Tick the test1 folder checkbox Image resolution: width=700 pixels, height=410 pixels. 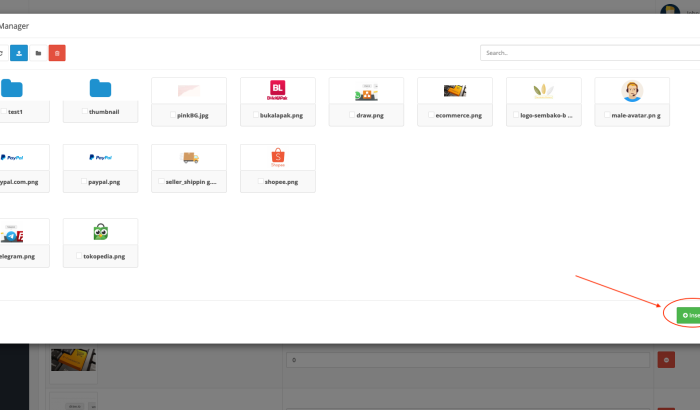pos(4,111)
